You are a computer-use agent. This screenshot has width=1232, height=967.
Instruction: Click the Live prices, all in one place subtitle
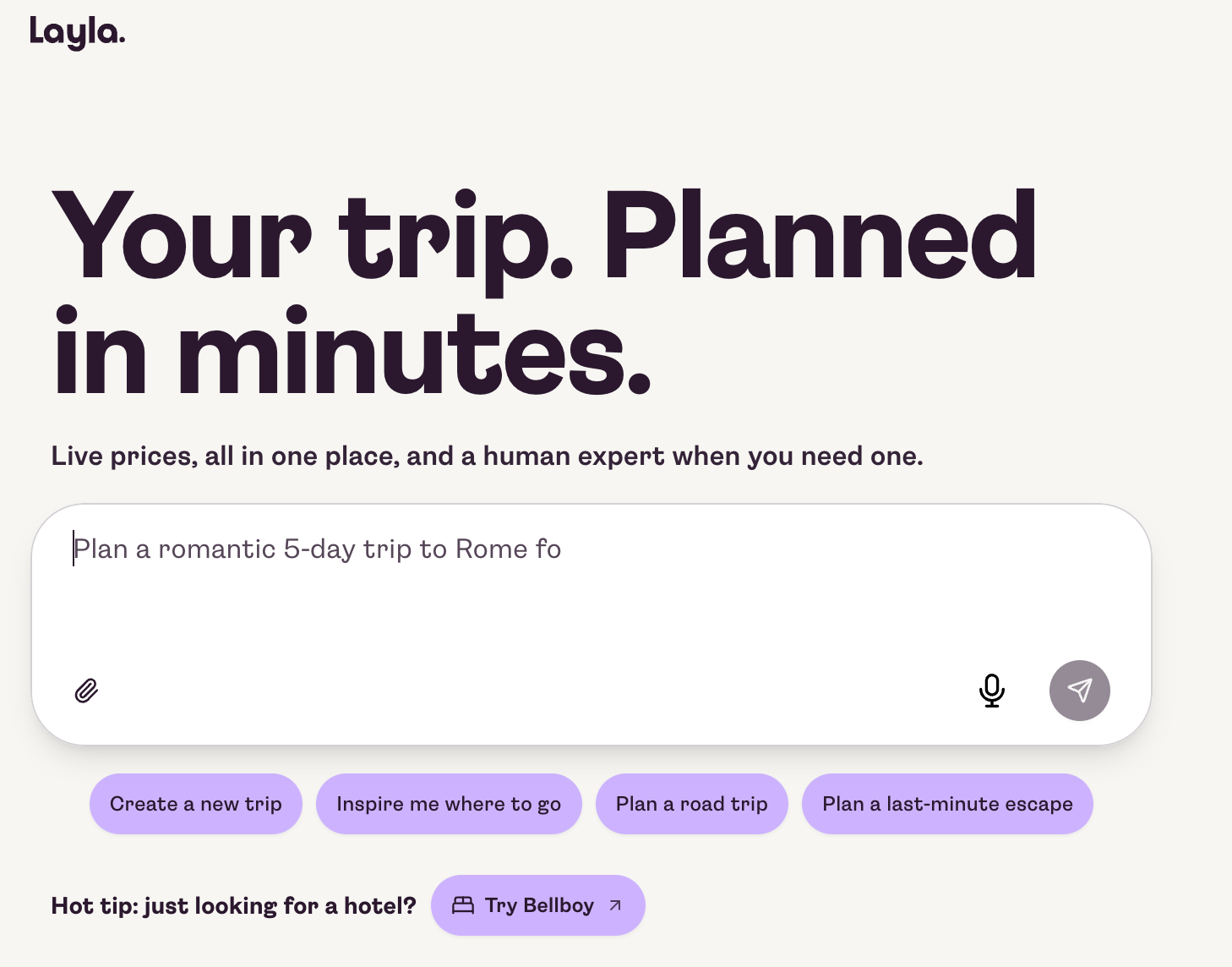click(488, 456)
